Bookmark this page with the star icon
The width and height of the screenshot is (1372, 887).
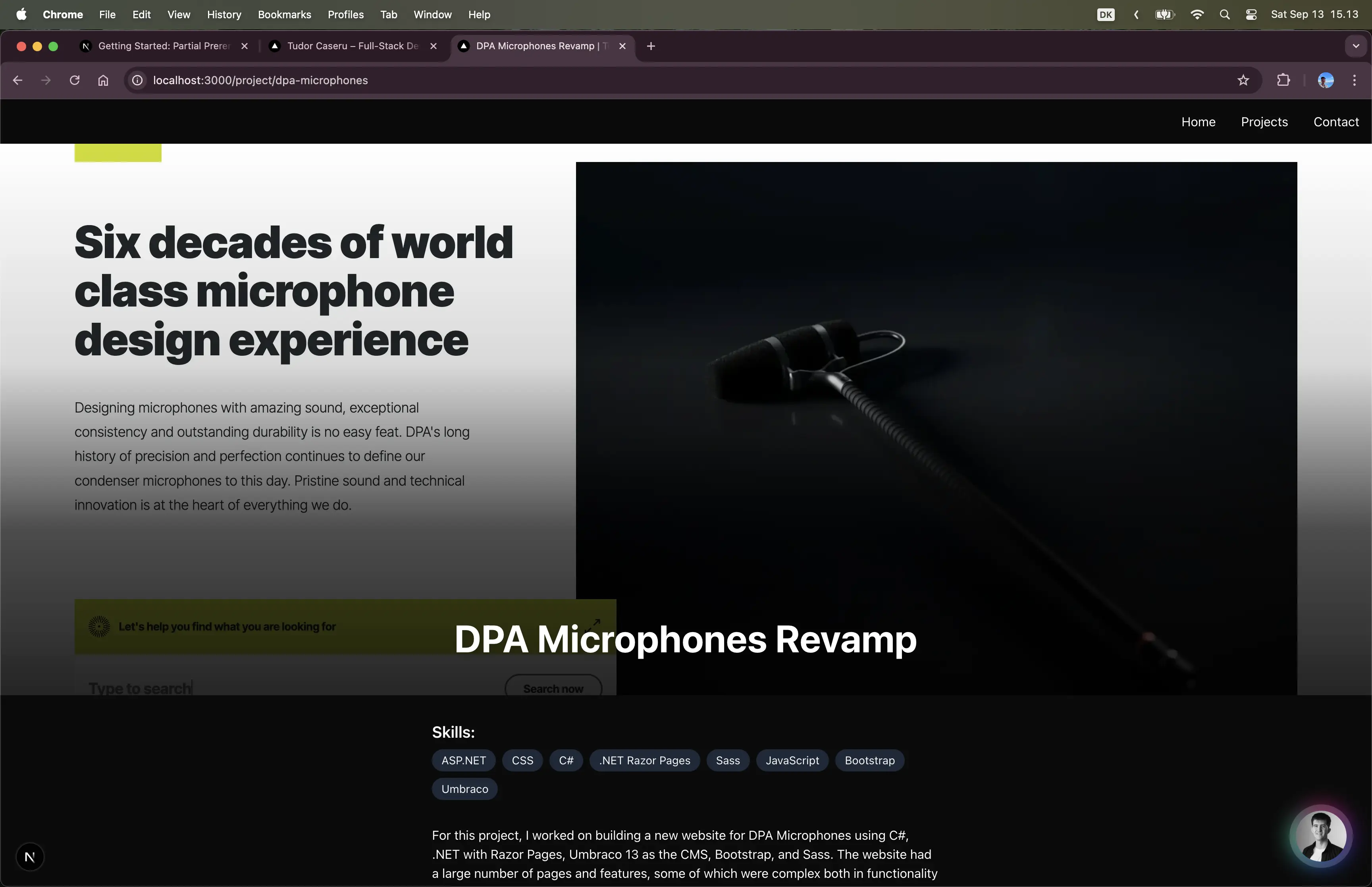click(1243, 80)
